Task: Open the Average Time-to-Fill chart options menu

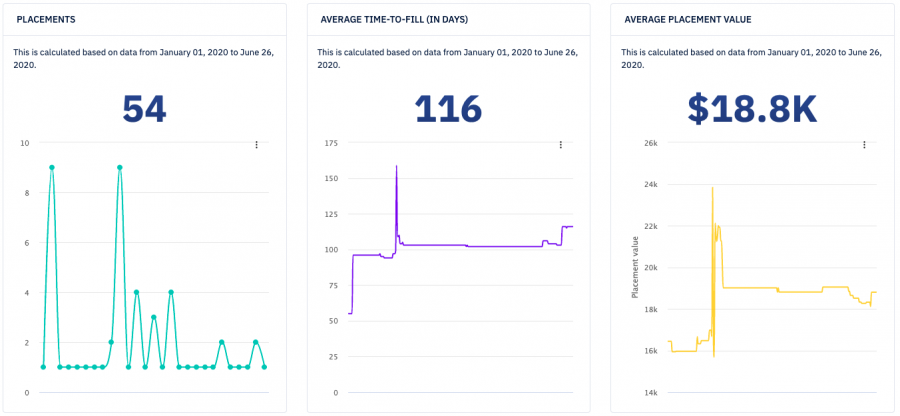Action: [x=560, y=145]
